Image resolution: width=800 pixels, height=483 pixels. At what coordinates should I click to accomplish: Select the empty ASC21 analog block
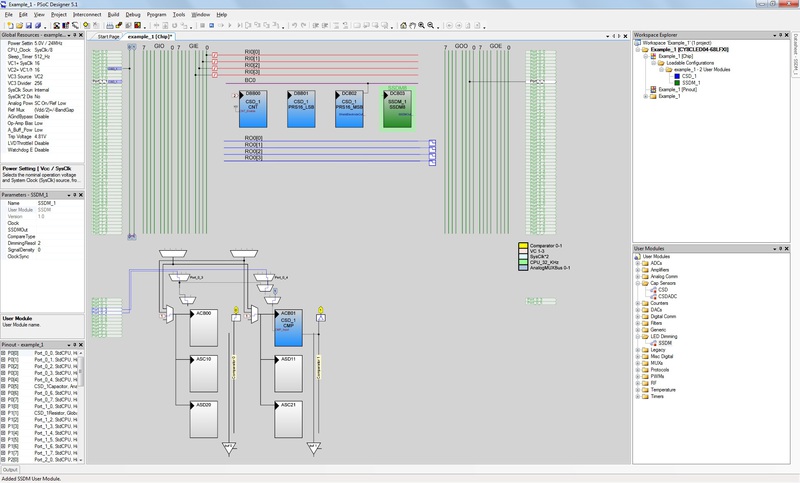pyautogui.click(x=288, y=419)
